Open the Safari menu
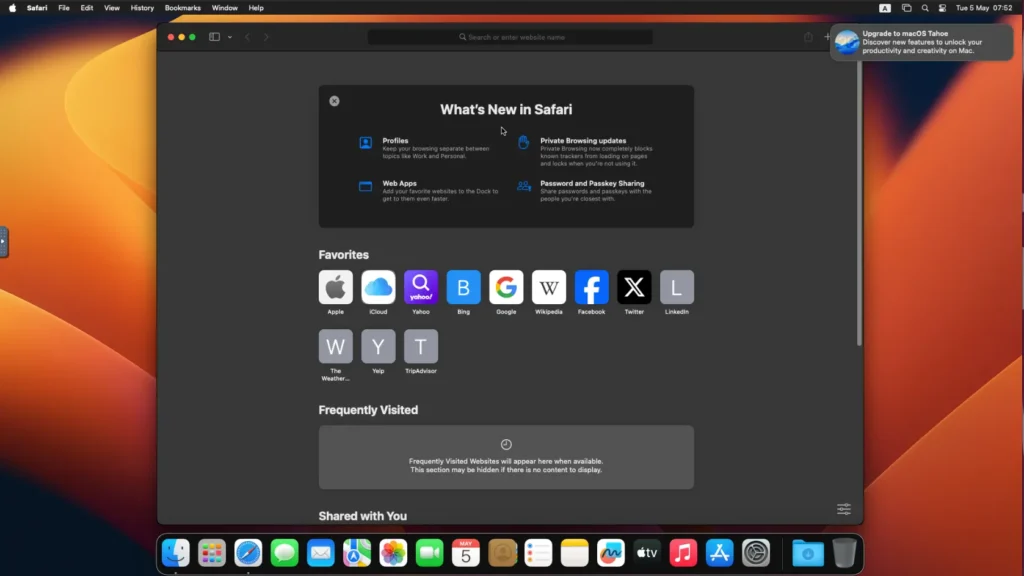1024x576 pixels. [37, 8]
